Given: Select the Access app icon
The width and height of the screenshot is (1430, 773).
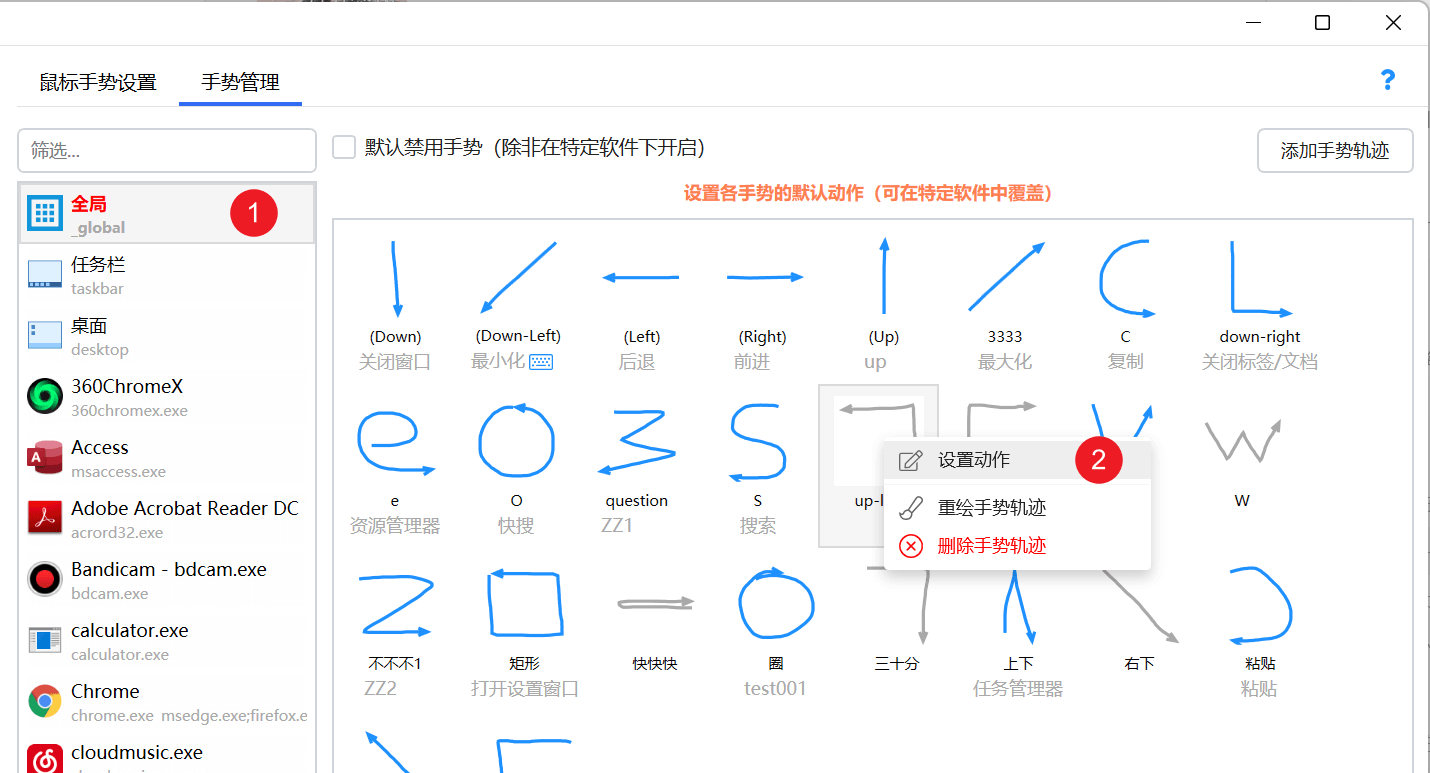Looking at the screenshot, I should pyautogui.click(x=45, y=458).
